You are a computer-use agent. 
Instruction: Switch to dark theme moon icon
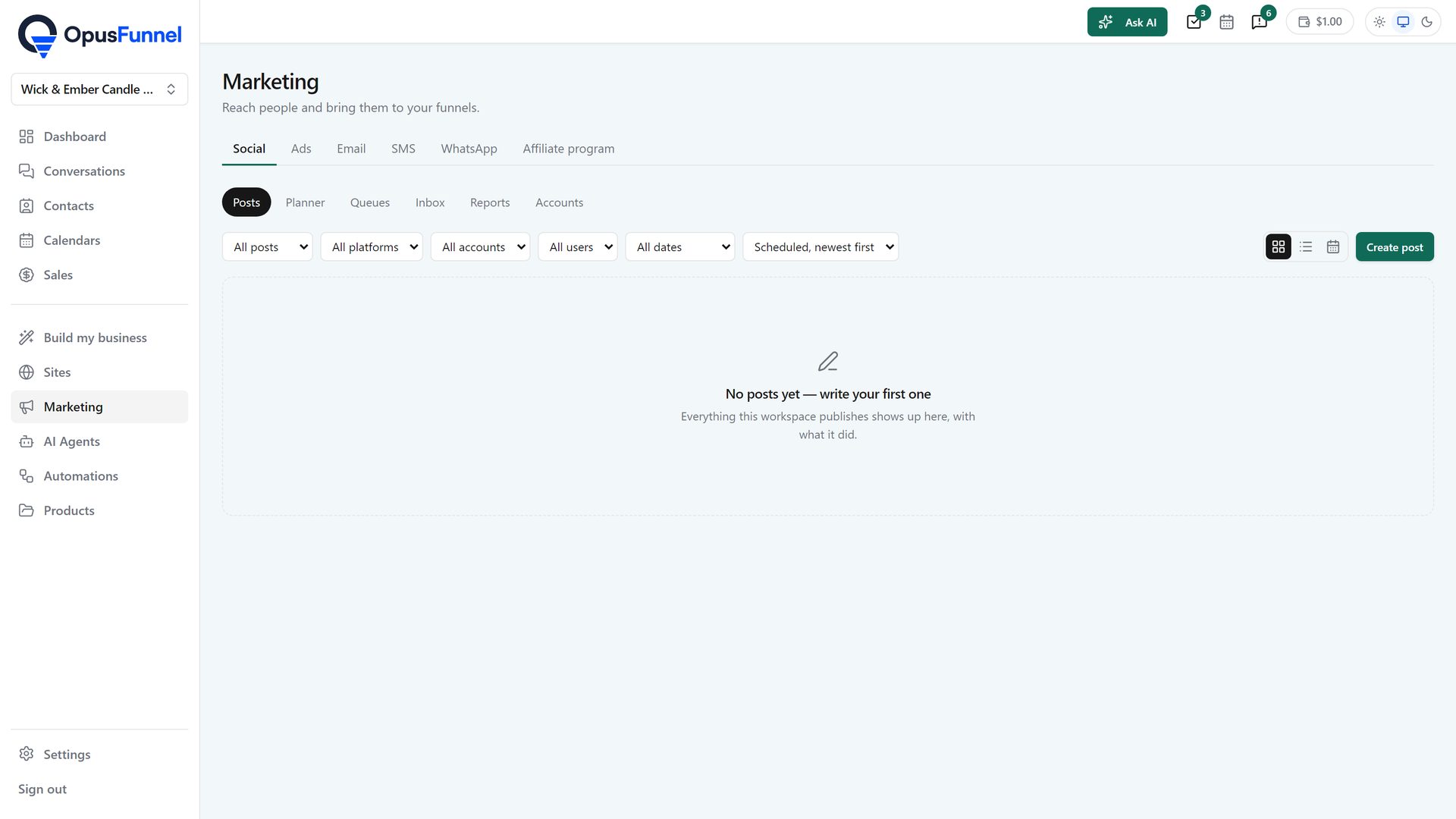coord(1426,22)
